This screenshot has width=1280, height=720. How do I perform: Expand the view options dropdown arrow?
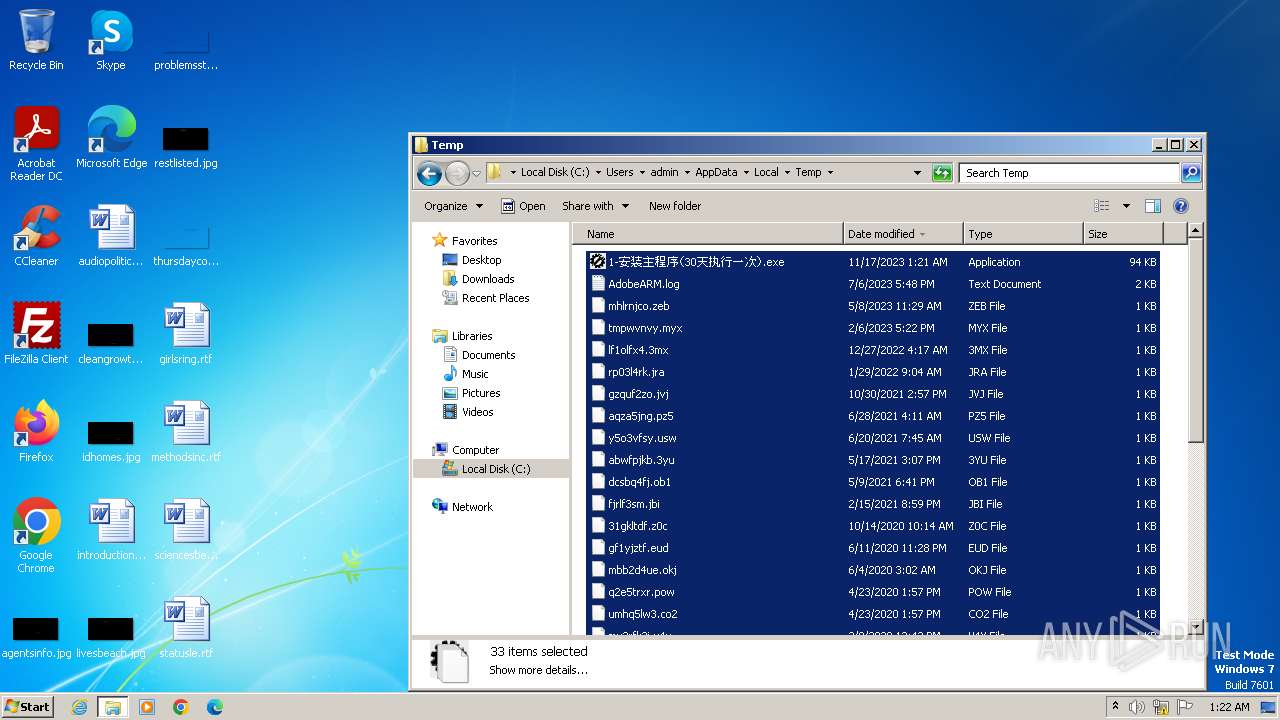[x=1126, y=206]
